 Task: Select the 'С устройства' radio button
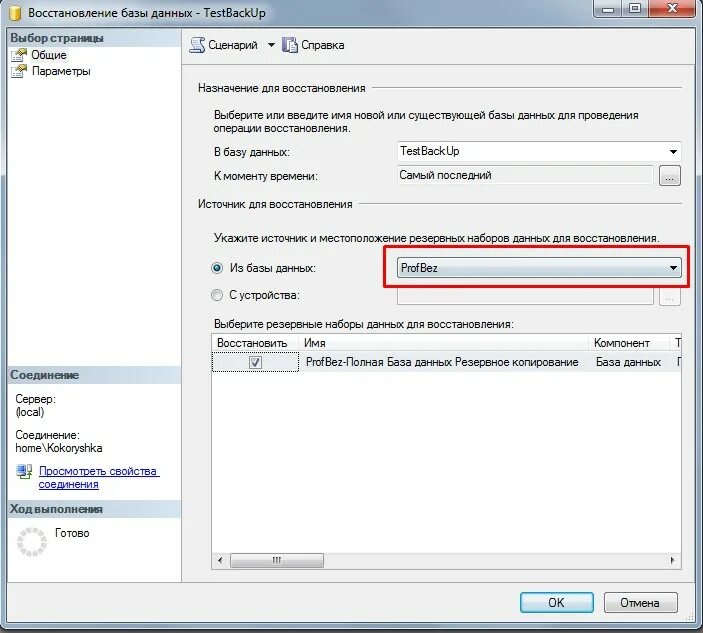click(217, 295)
